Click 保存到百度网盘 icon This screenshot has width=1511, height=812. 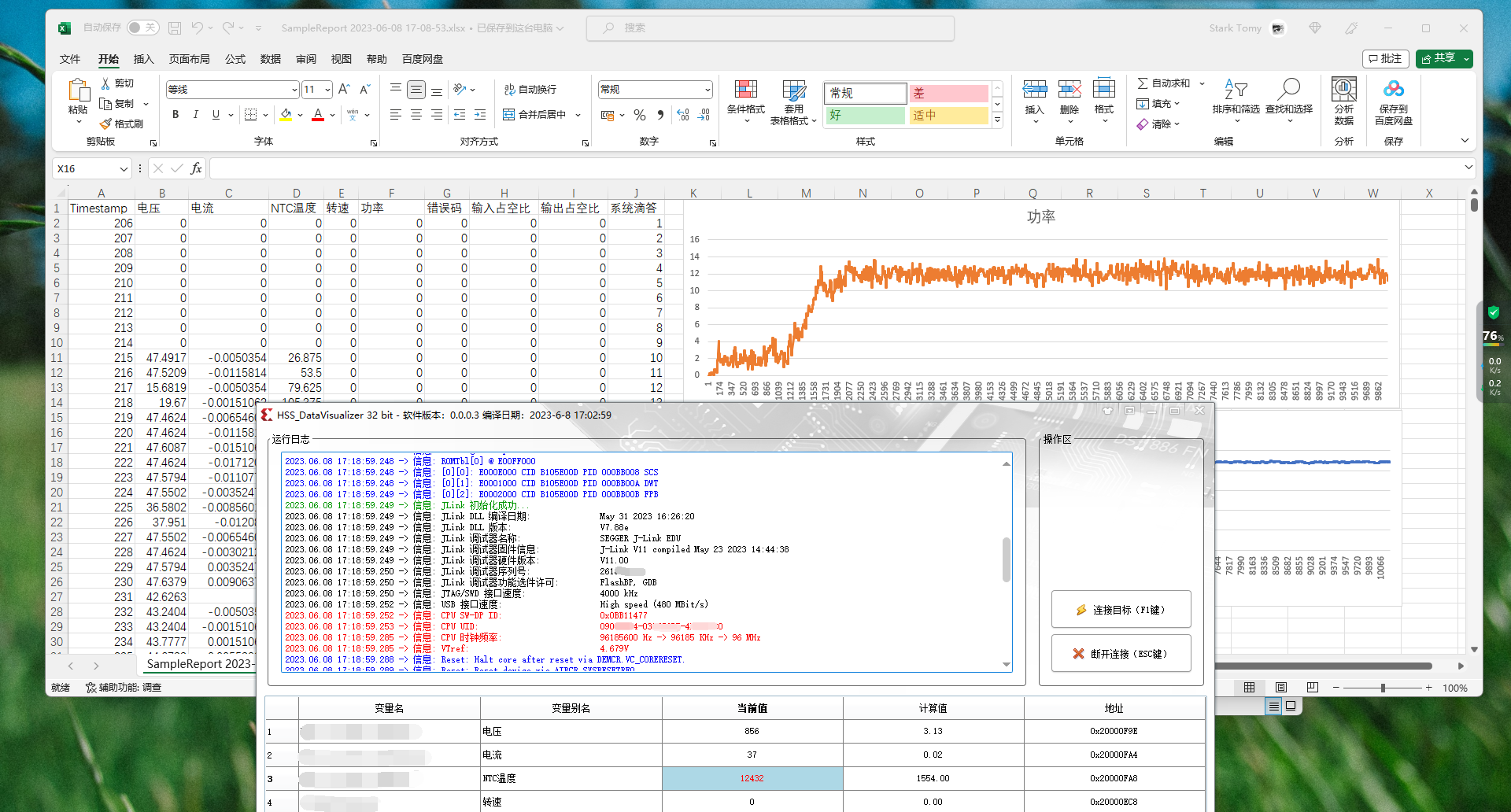1393,90
